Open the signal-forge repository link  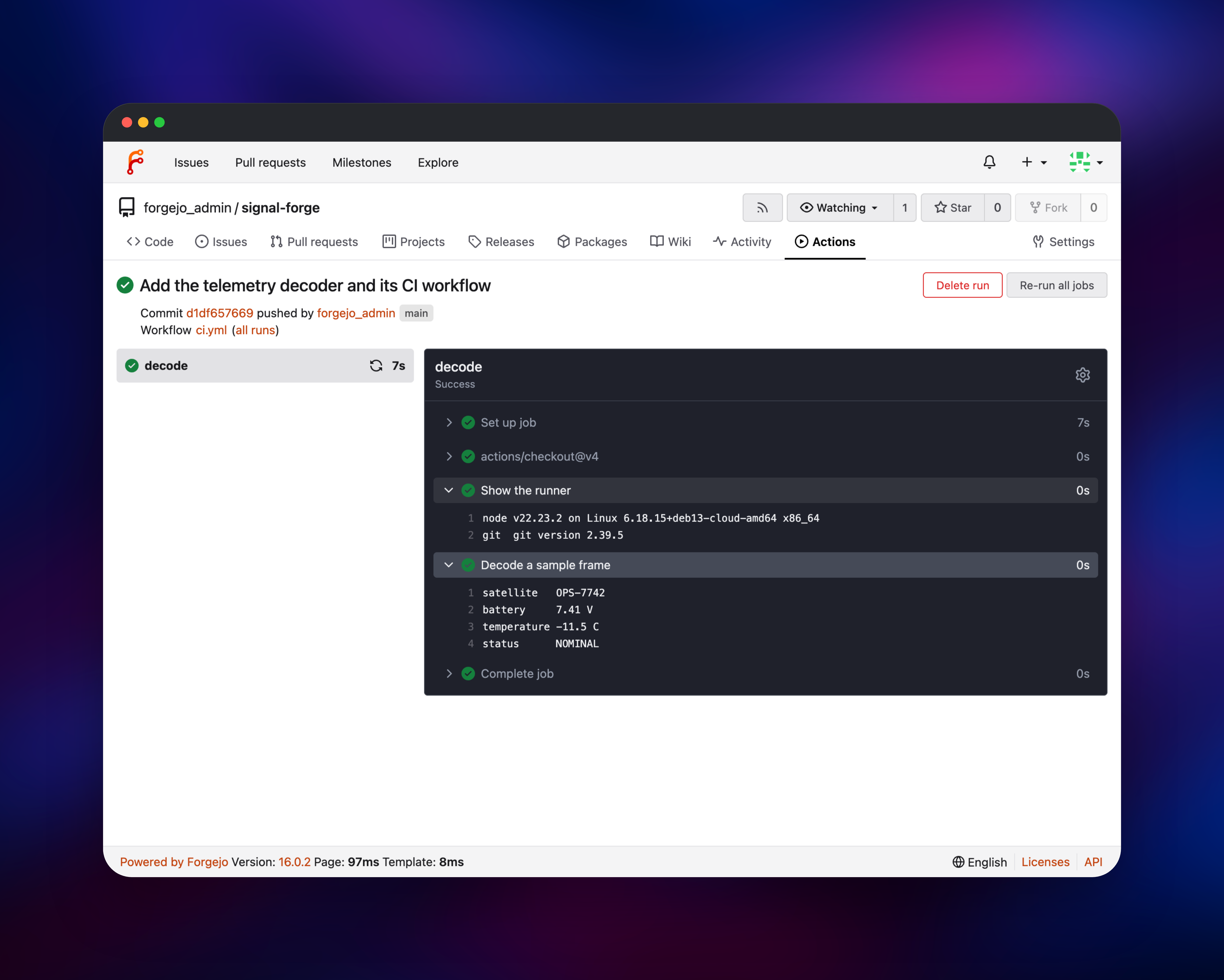(280, 208)
